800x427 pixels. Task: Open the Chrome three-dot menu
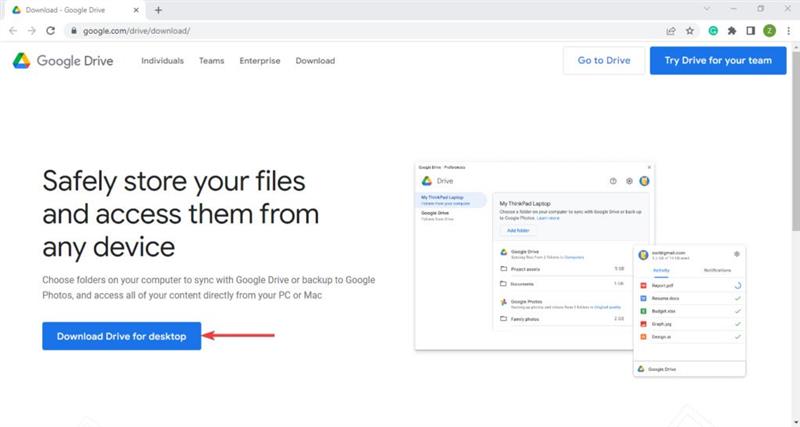787,31
